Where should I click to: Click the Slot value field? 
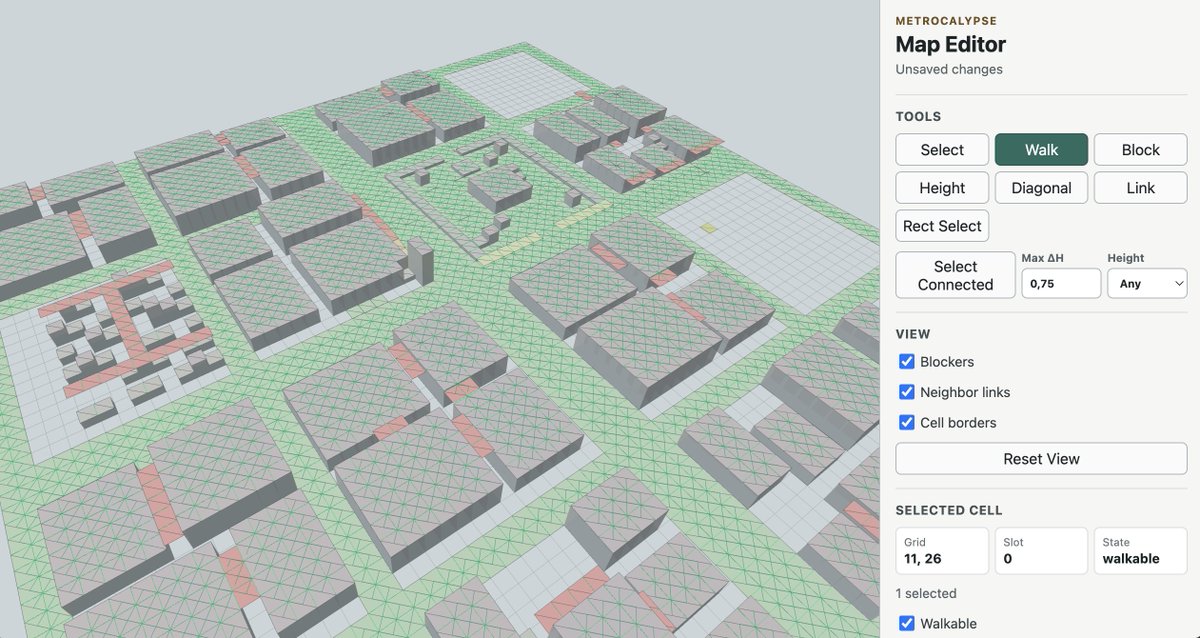click(x=1041, y=551)
